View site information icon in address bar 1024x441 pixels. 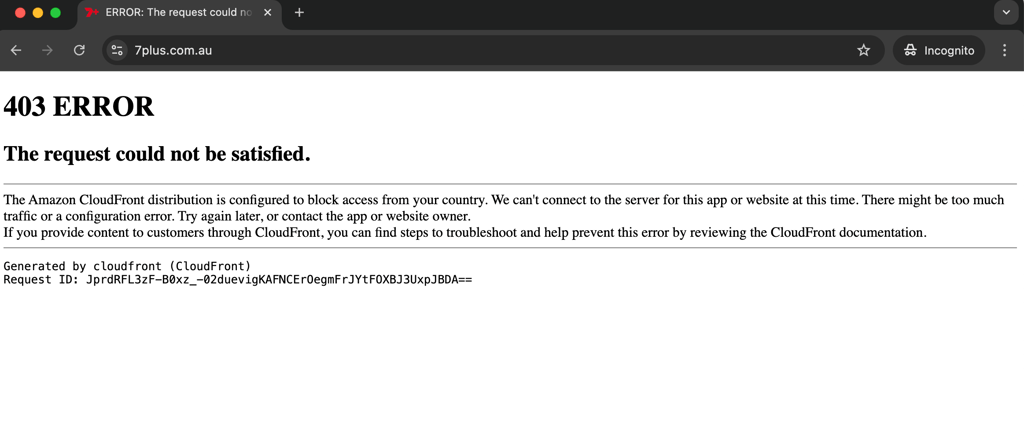coord(118,50)
